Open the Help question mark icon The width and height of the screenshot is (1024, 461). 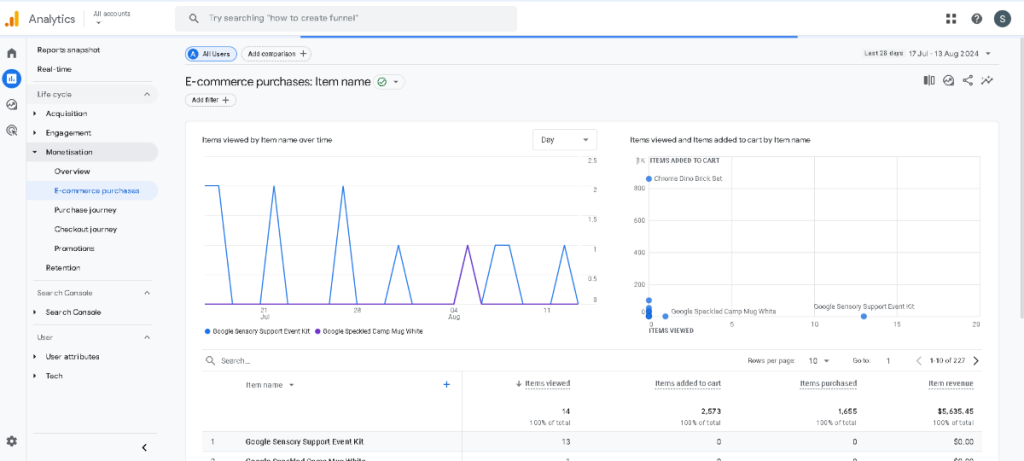point(976,19)
